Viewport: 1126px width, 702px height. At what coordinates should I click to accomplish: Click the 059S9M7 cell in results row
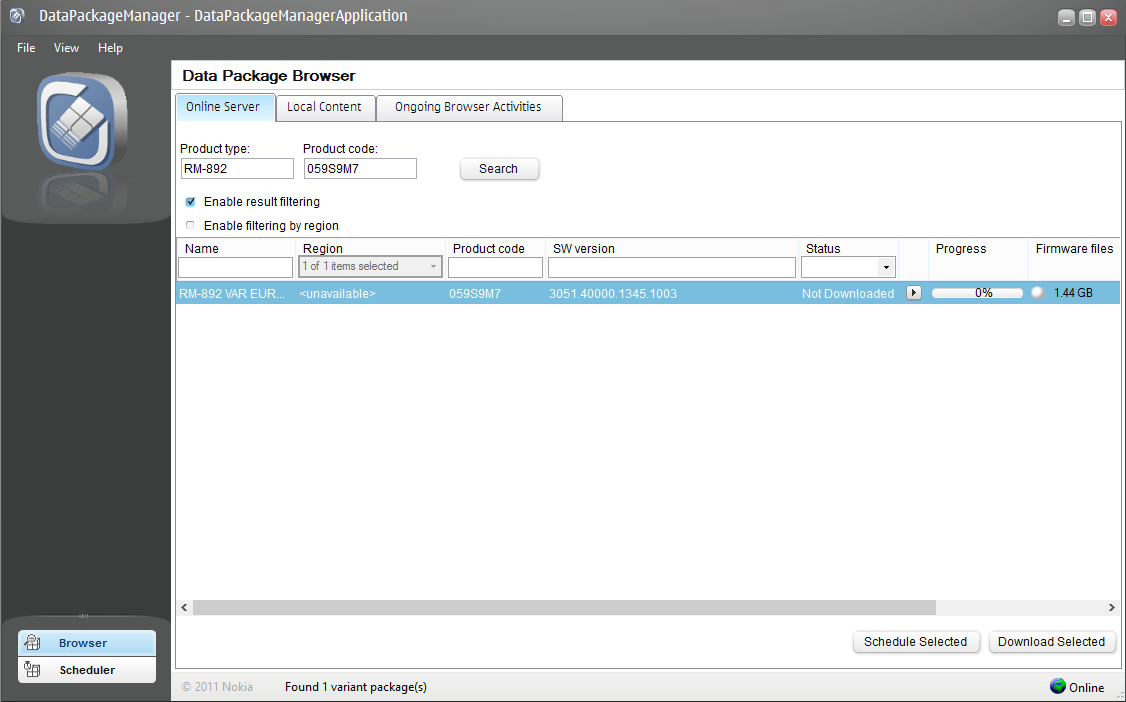point(475,294)
